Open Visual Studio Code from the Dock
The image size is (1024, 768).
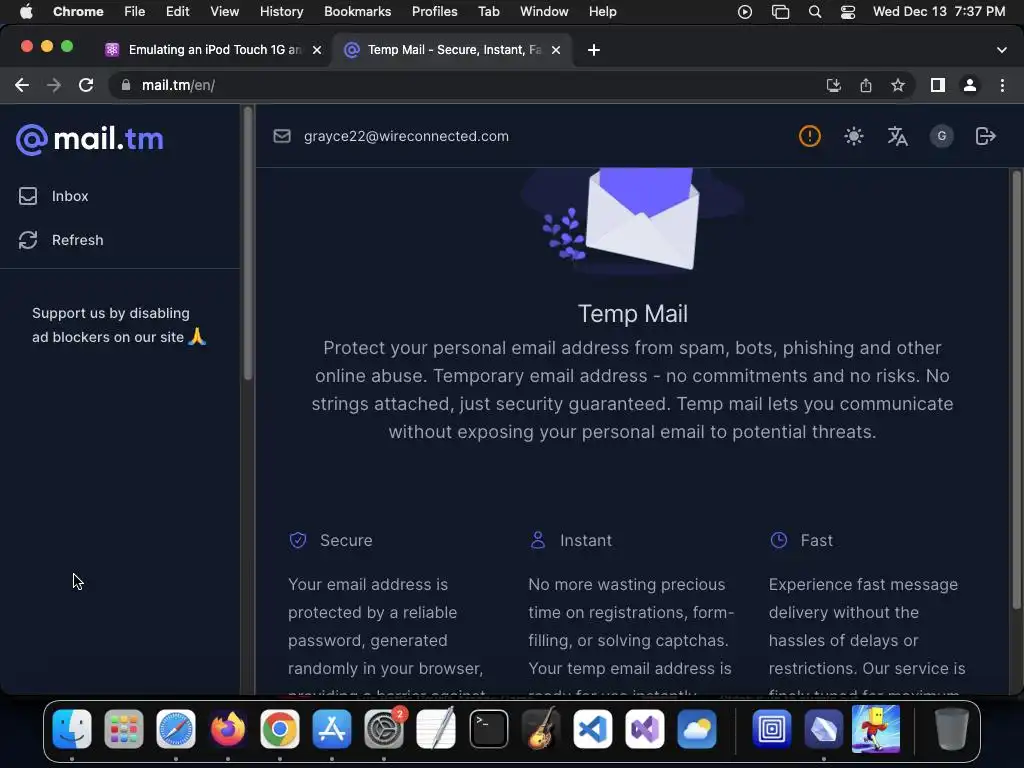click(592, 728)
